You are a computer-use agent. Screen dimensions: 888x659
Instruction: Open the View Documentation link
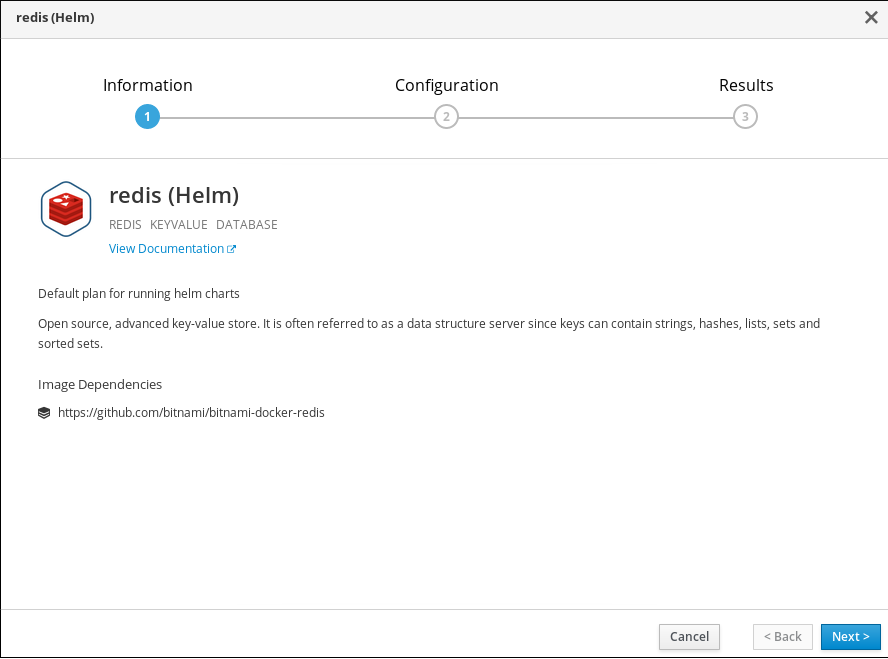click(166, 249)
